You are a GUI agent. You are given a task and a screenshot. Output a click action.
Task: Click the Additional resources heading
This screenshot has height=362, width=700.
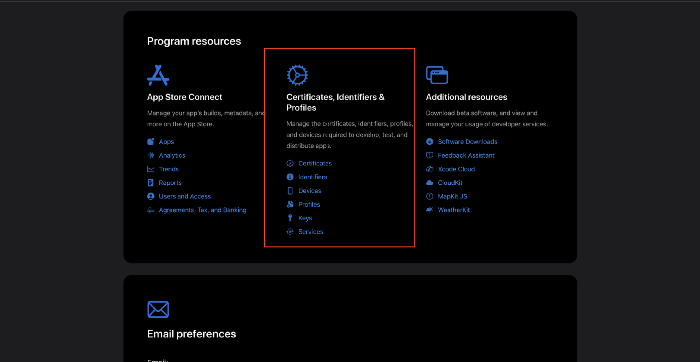click(x=467, y=97)
